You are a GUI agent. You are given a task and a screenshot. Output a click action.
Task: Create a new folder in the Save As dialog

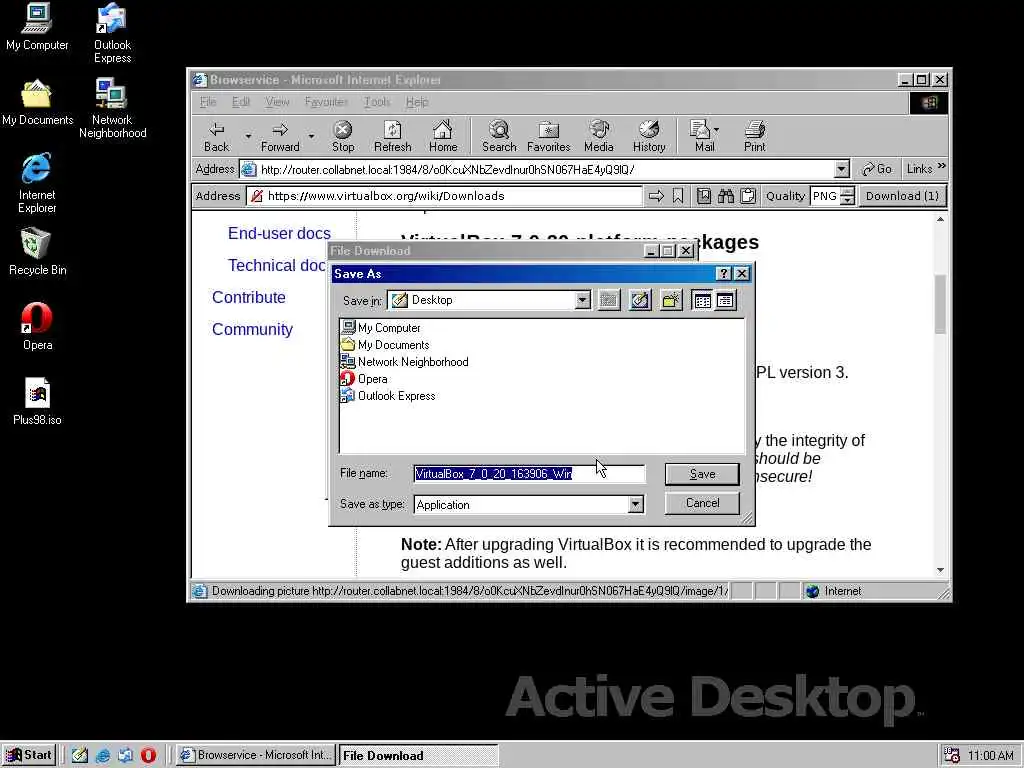pos(671,300)
